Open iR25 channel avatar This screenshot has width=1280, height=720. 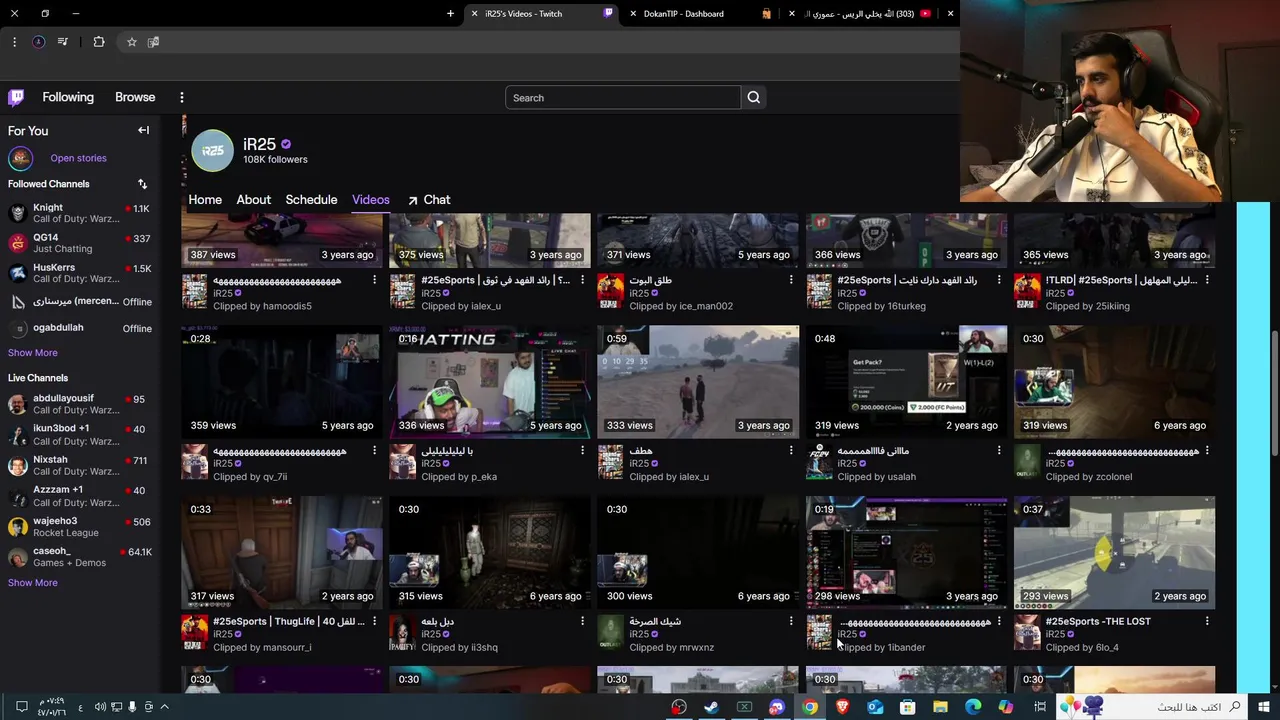point(212,151)
